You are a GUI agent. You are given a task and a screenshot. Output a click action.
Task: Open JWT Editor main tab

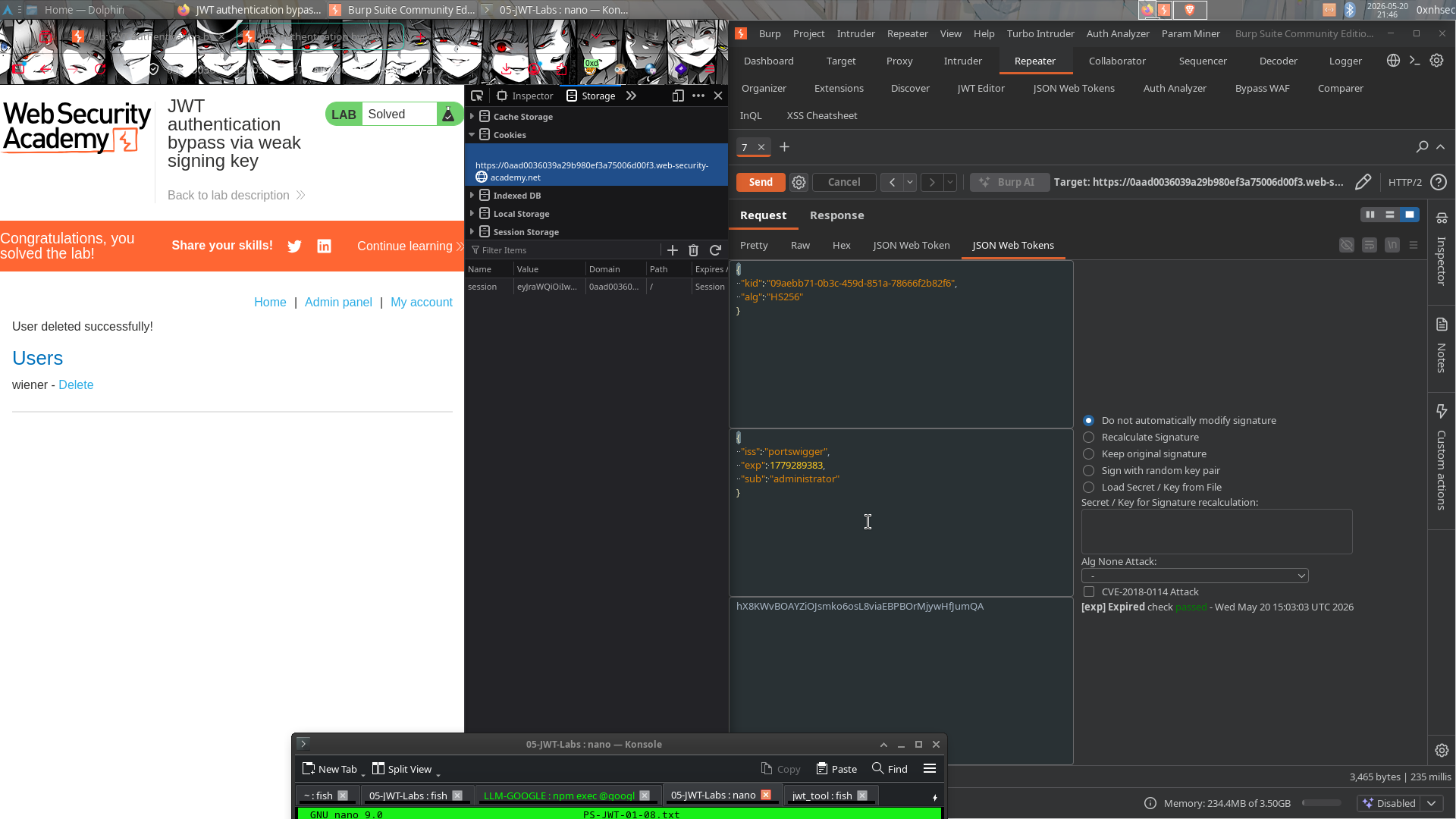(x=981, y=88)
